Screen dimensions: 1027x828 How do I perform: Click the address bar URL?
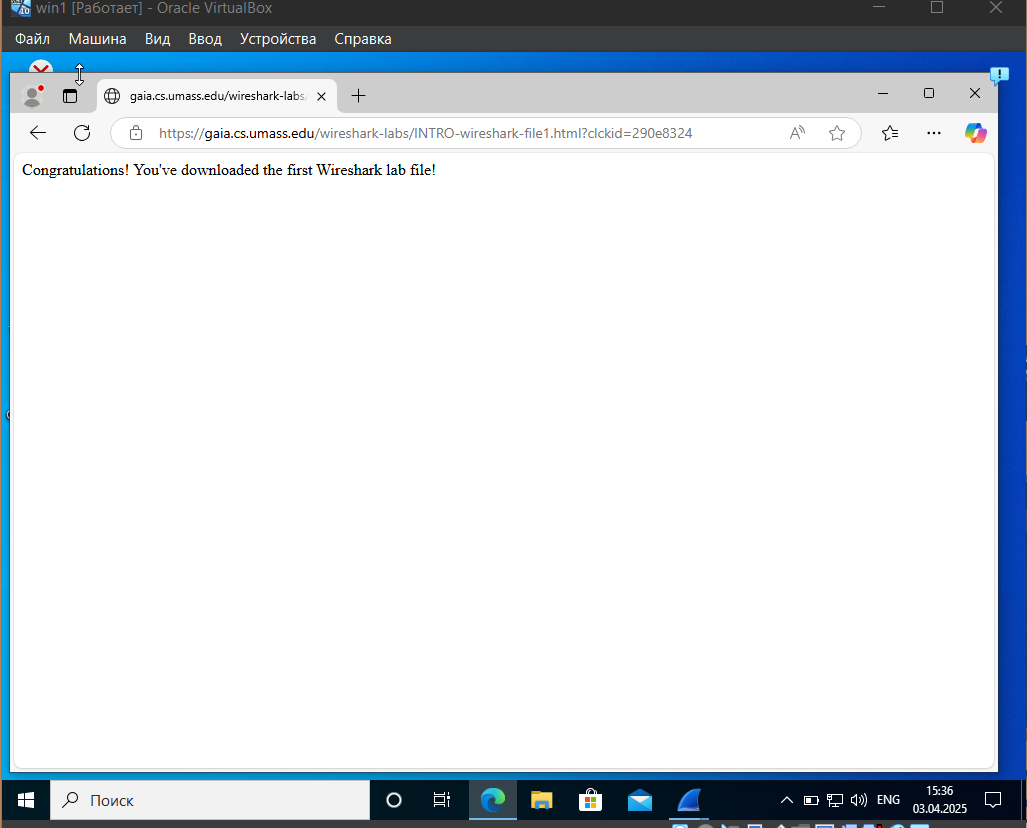[425, 133]
